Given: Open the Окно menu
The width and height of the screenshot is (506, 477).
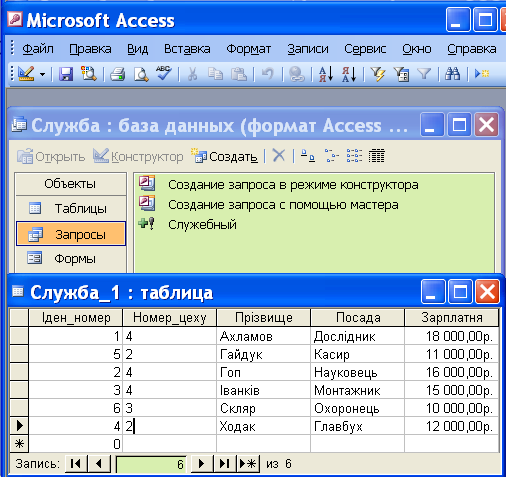Looking at the screenshot, I should point(417,49).
